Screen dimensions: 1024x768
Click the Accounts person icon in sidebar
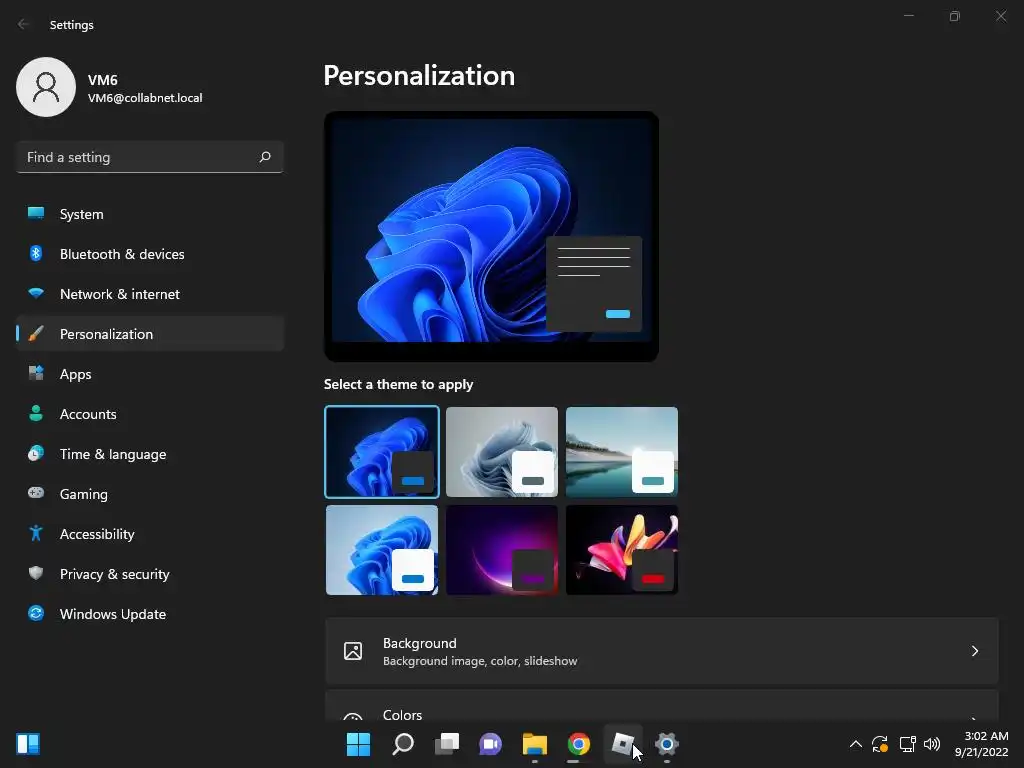point(36,413)
